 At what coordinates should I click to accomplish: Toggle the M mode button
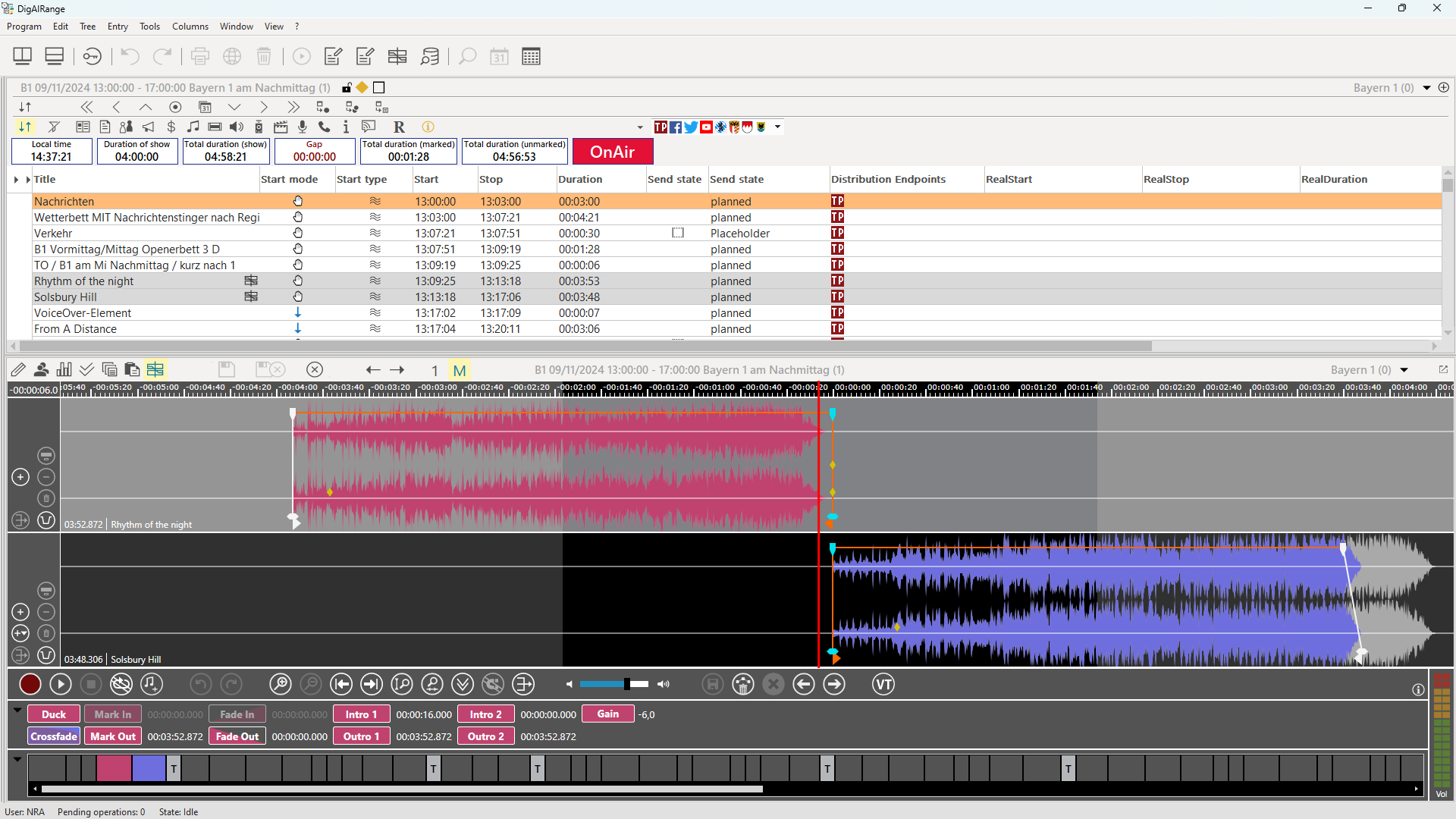460,370
